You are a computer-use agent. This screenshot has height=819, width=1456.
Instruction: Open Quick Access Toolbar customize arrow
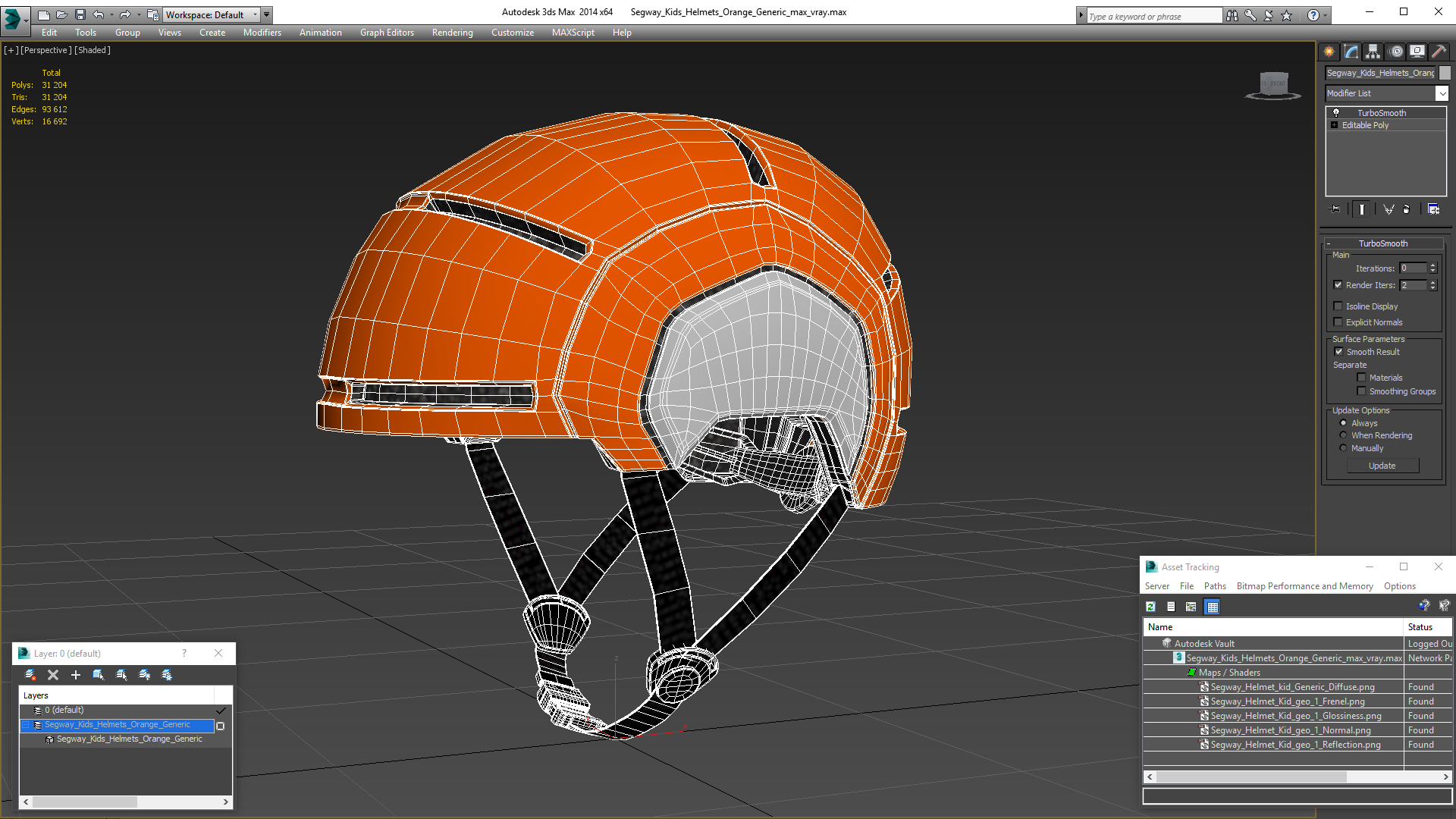click(267, 14)
